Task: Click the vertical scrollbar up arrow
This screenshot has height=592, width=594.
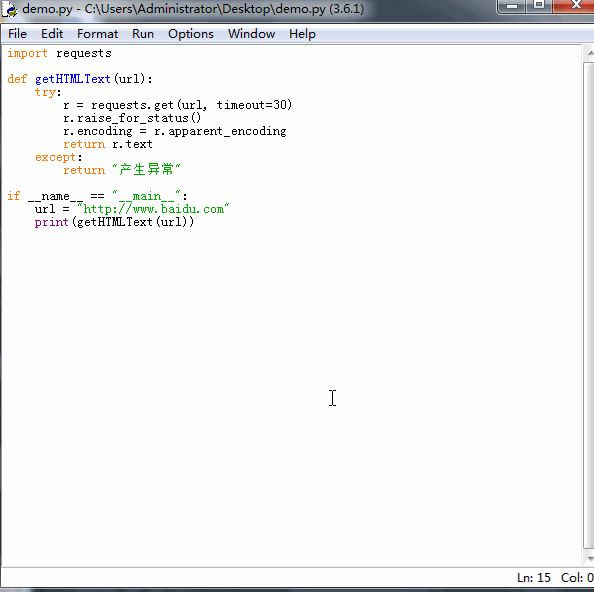Action: (x=589, y=53)
